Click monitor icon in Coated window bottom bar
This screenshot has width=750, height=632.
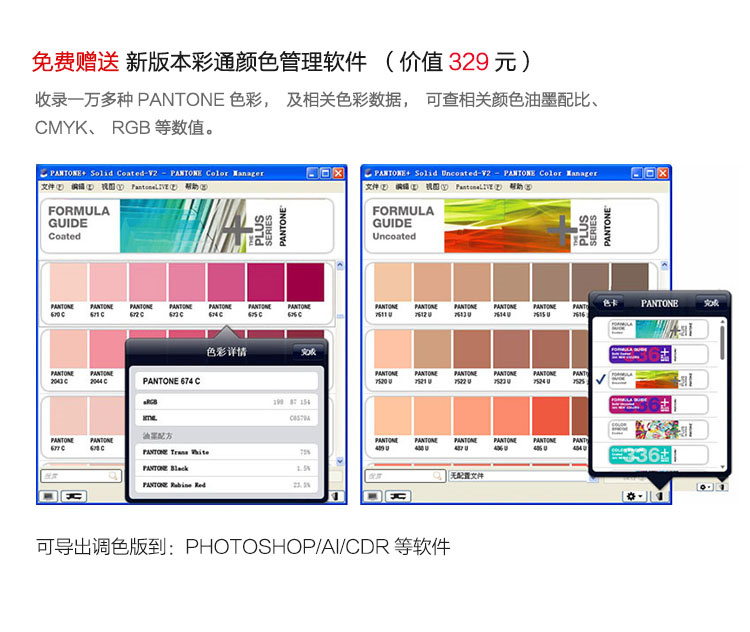pos(48,496)
